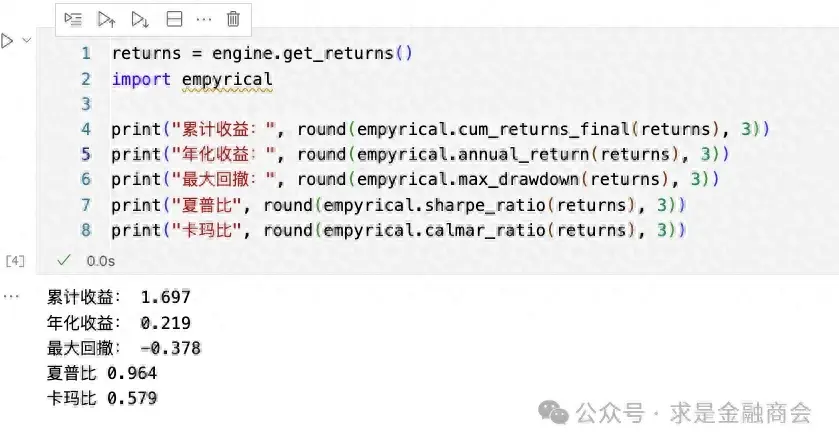Click the green success checkmark
This screenshot has width=839, height=447.
pos(64,260)
